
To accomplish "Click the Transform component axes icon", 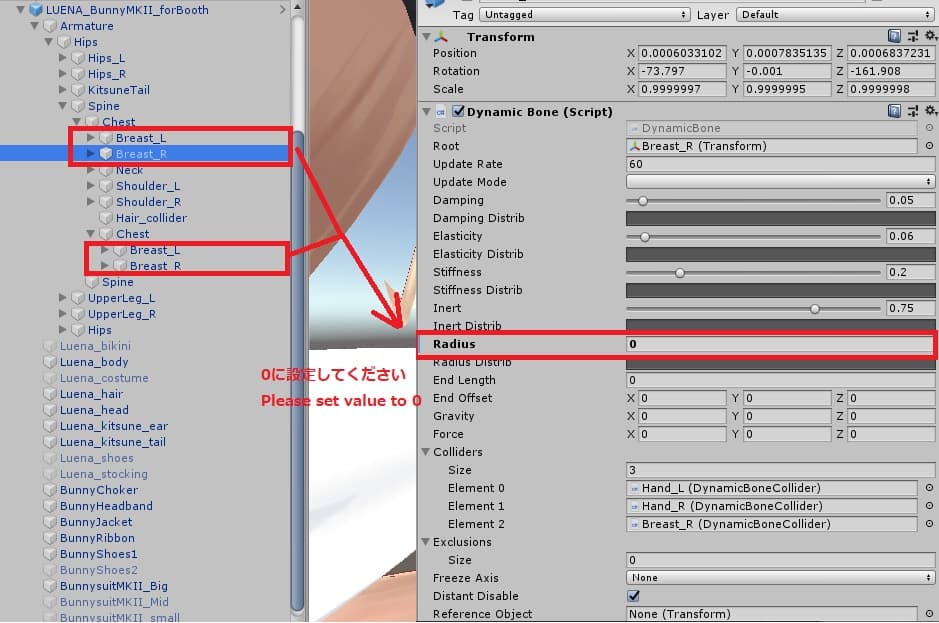I will [441, 37].
